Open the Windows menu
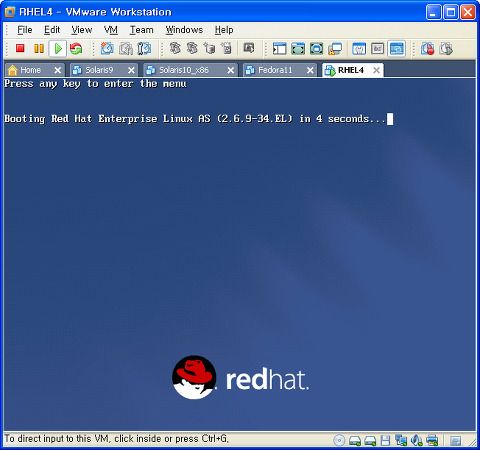 pos(184,30)
